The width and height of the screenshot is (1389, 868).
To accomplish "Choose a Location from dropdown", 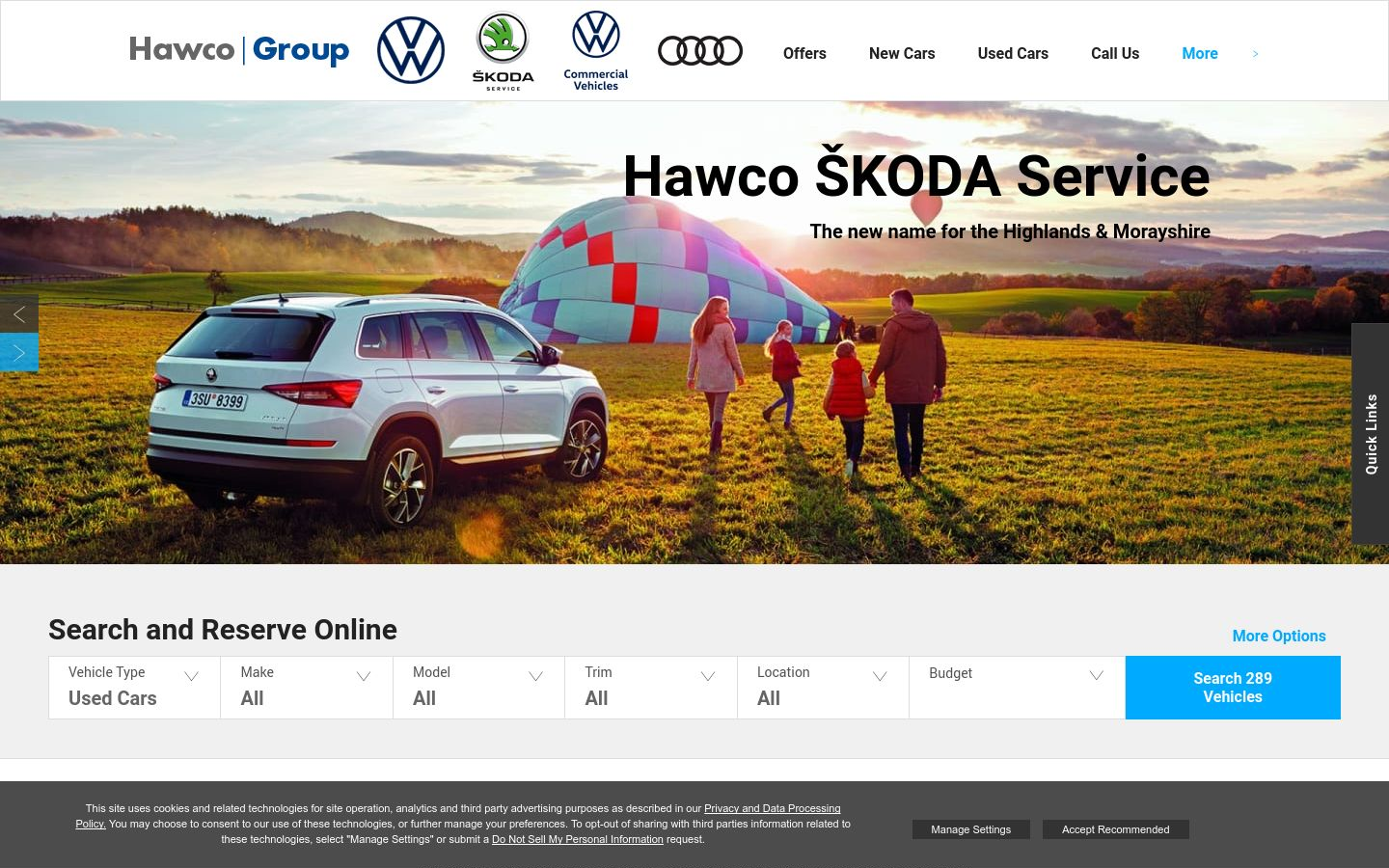I will coord(824,688).
